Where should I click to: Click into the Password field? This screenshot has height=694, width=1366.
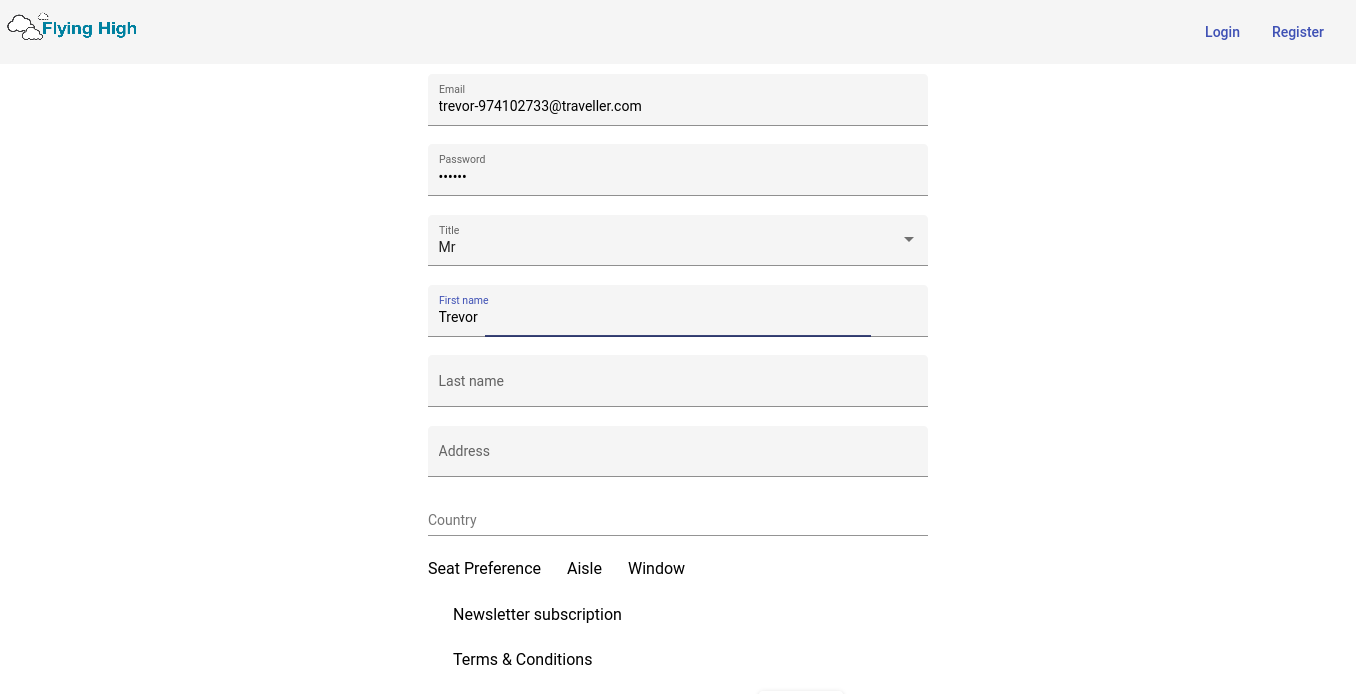677,176
